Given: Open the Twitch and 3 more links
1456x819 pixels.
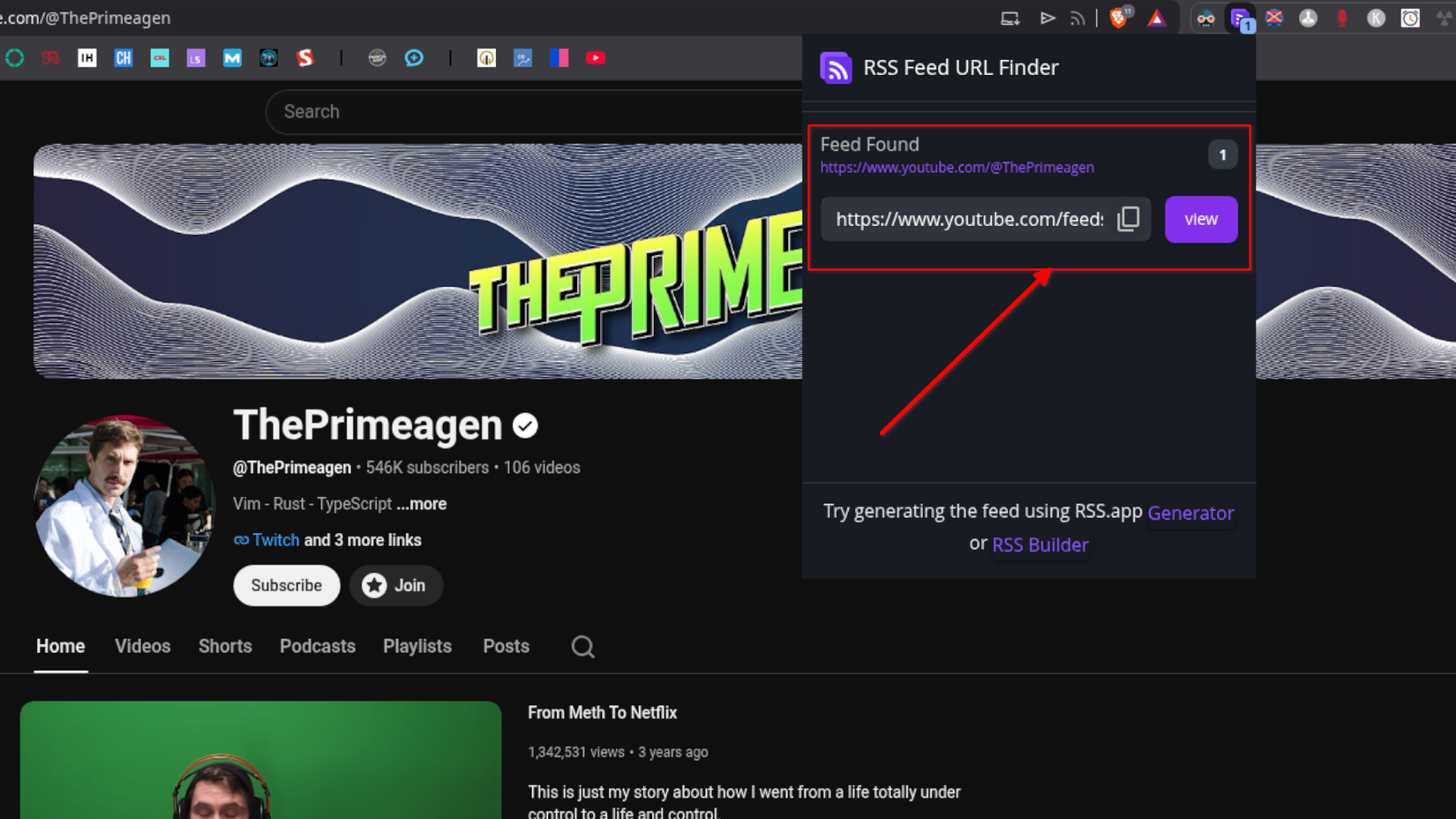Looking at the screenshot, I should (327, 540).
